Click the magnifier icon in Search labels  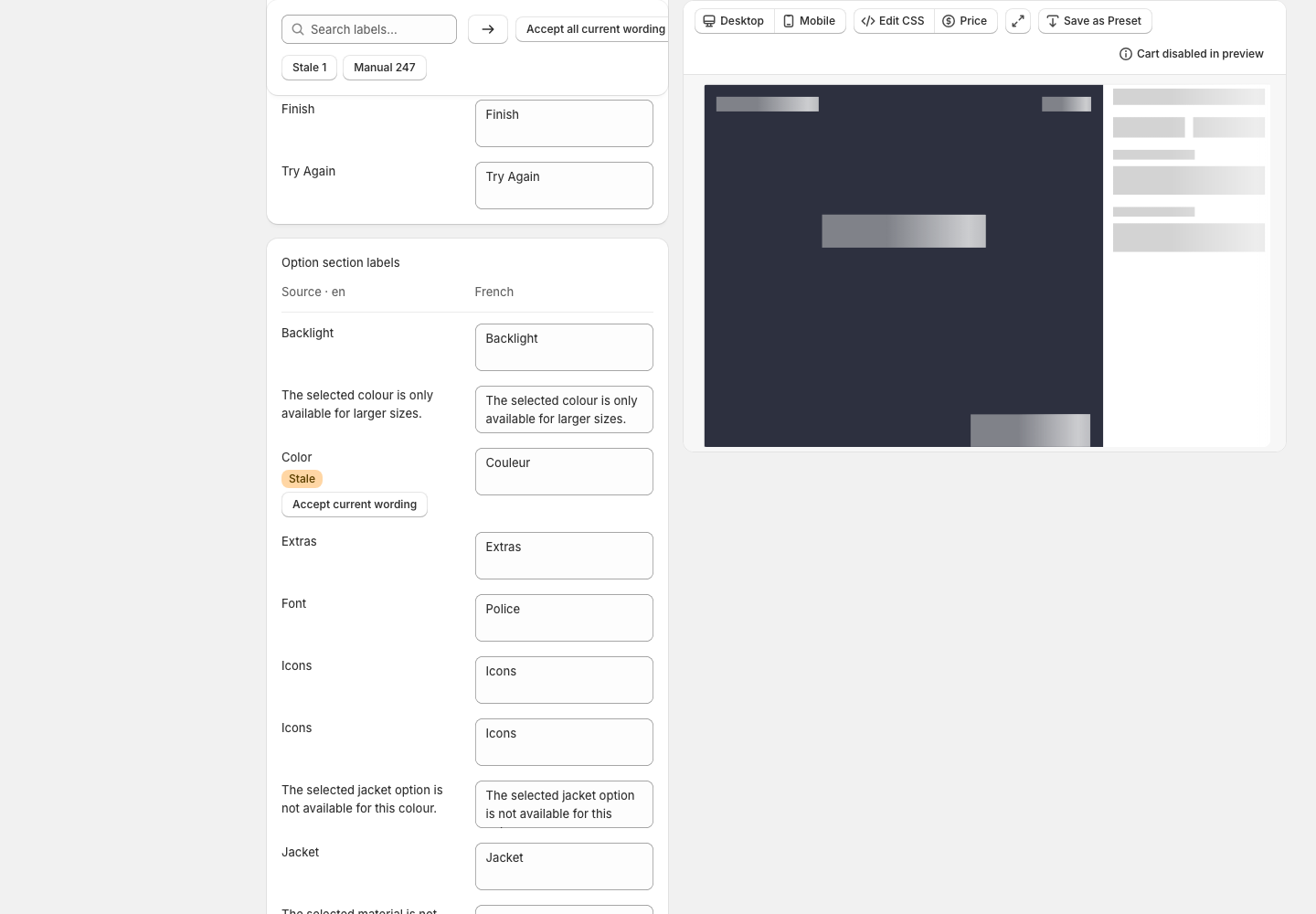[298, 29]
